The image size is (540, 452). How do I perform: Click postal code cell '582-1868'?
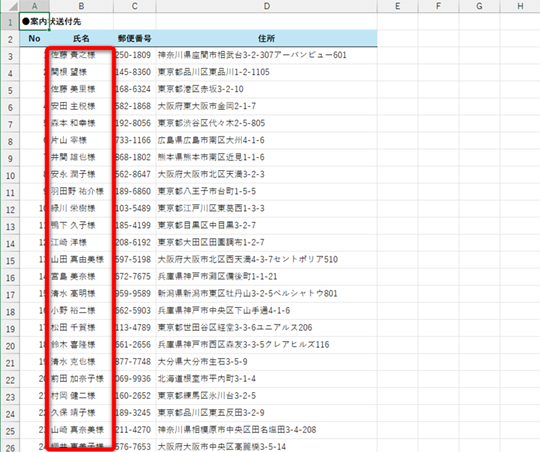135,106
